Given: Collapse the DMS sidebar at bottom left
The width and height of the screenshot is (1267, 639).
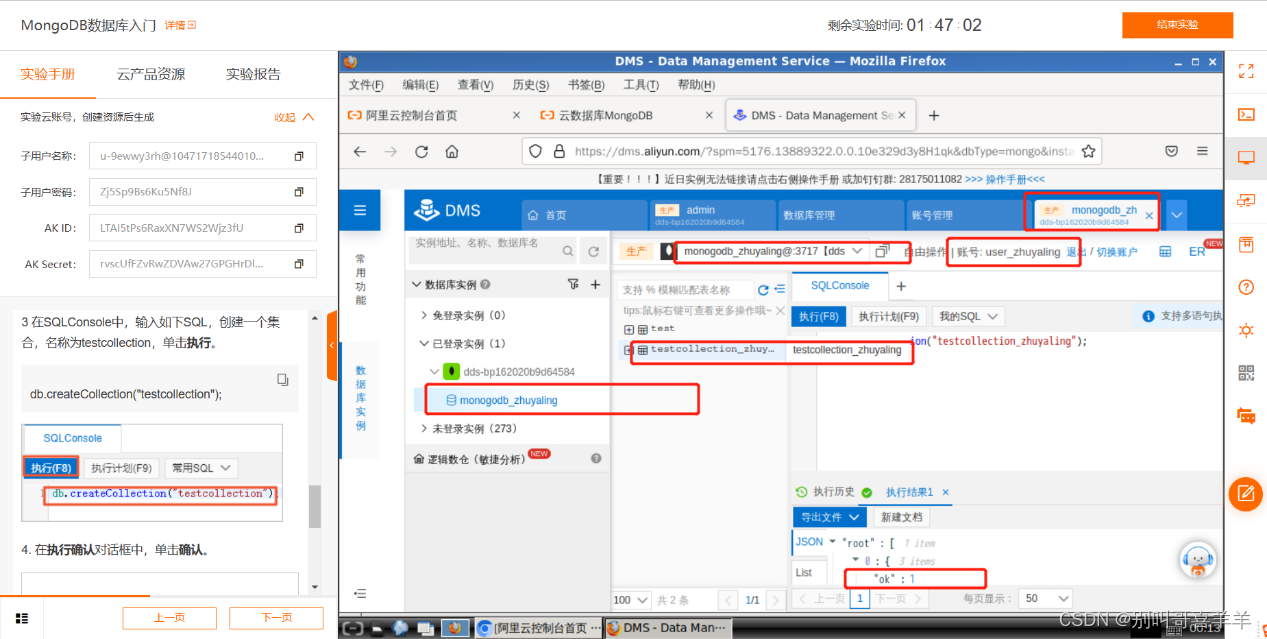Looking at the screenshot, I should [x=360, y=594].
